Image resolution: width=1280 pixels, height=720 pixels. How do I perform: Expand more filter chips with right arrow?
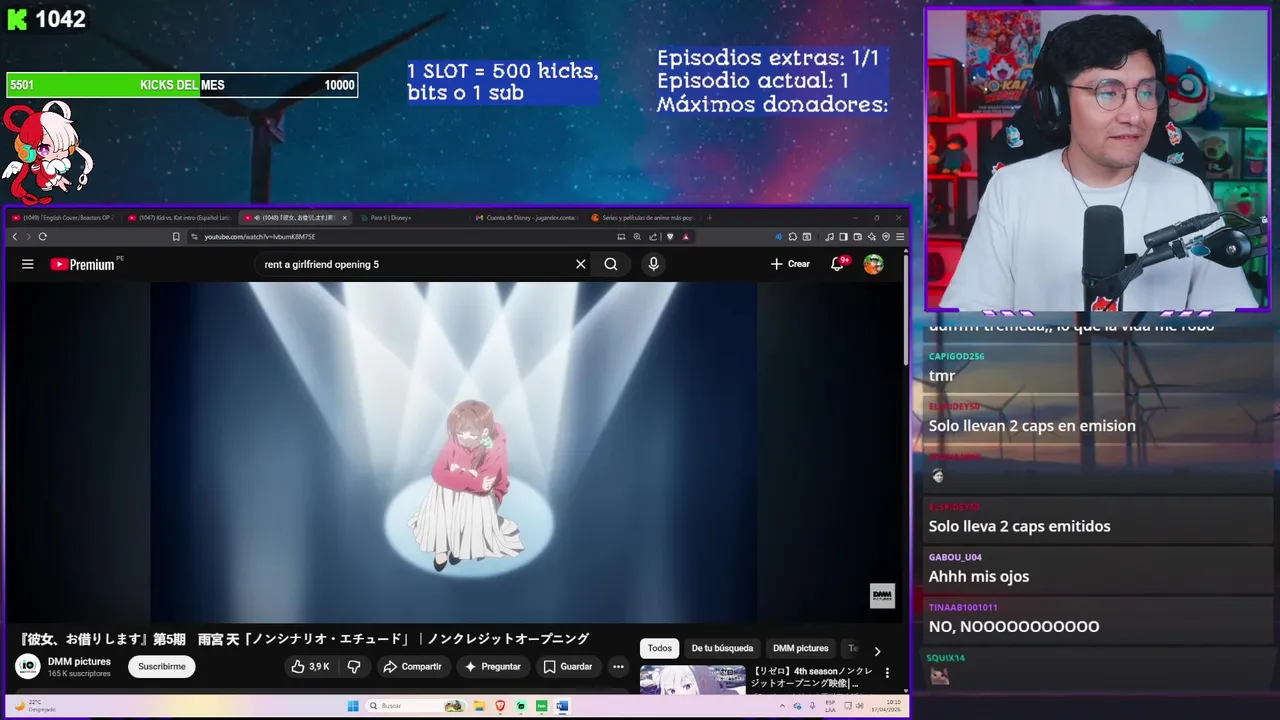tap(877, 651)
